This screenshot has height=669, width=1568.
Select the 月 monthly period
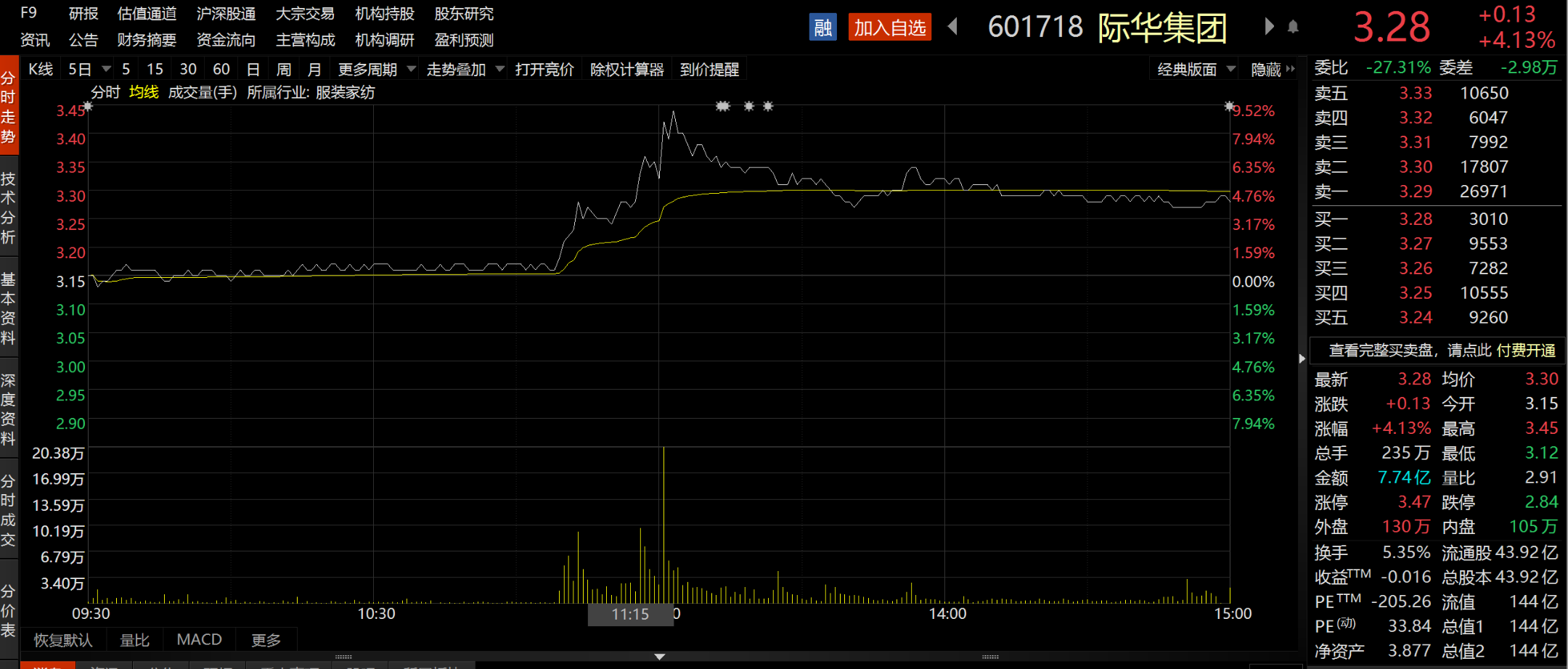click(314, 69)
